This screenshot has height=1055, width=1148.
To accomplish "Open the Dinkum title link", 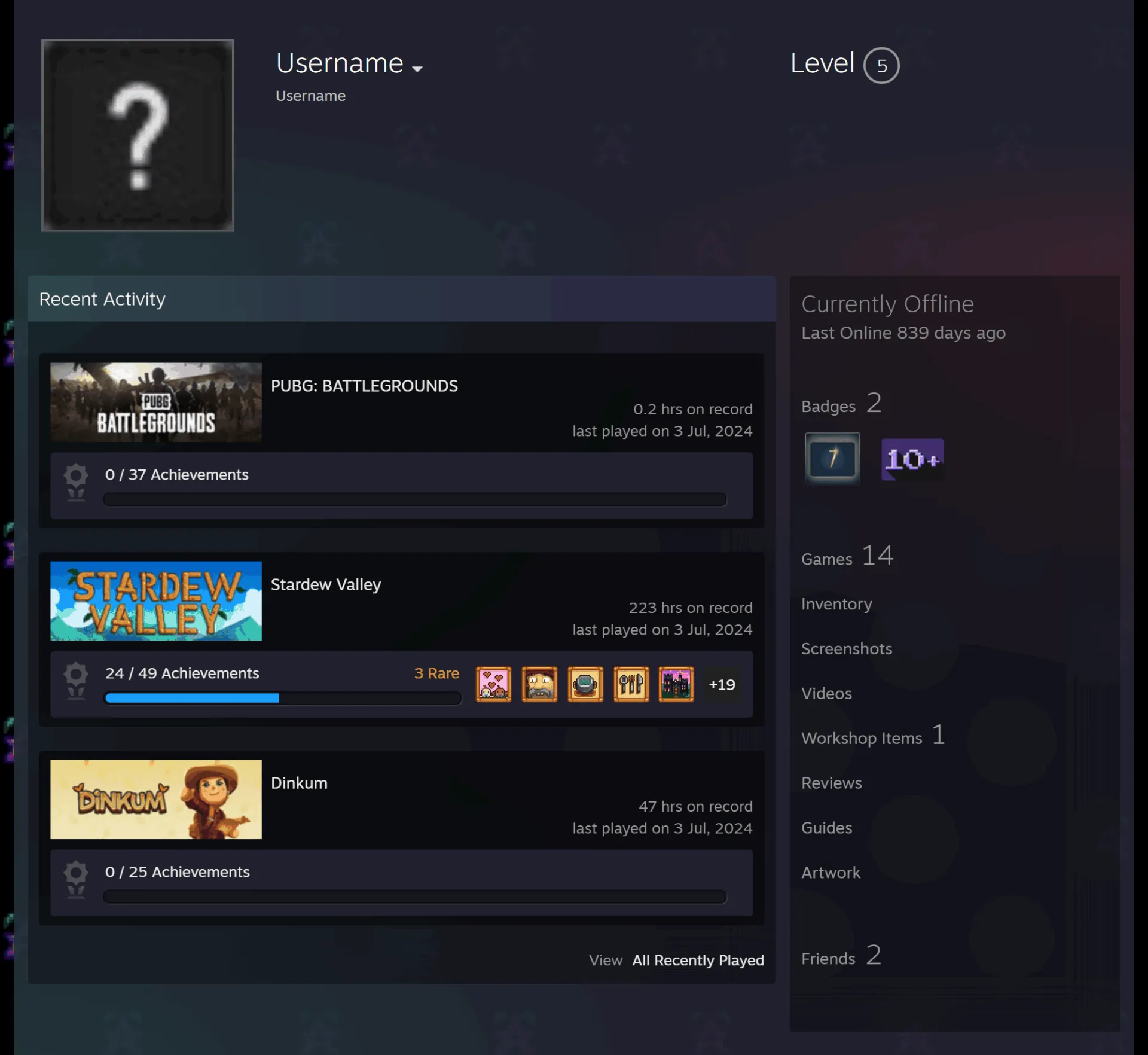I will (x=299, y=783).
